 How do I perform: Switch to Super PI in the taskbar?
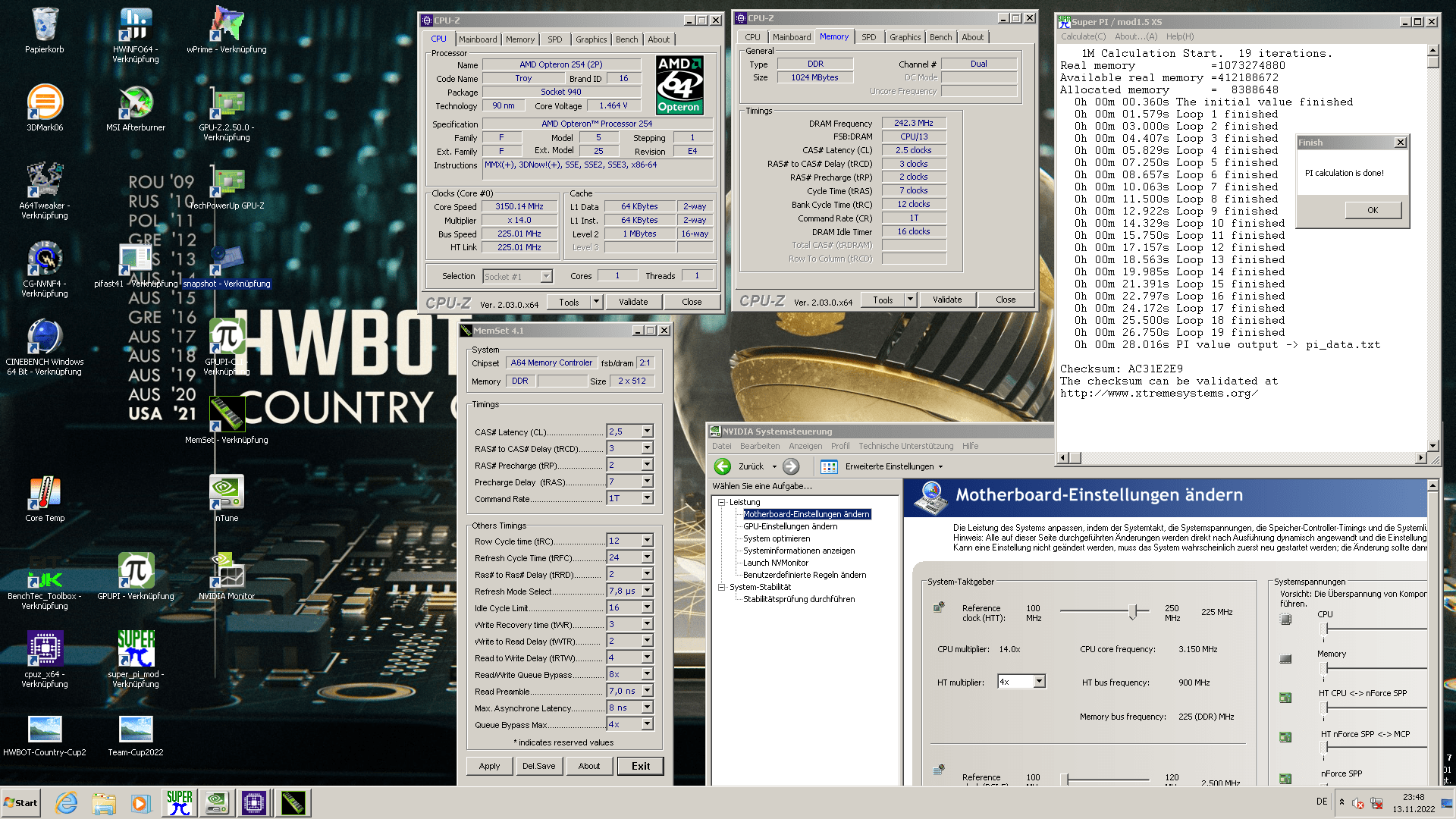(179, 803)
